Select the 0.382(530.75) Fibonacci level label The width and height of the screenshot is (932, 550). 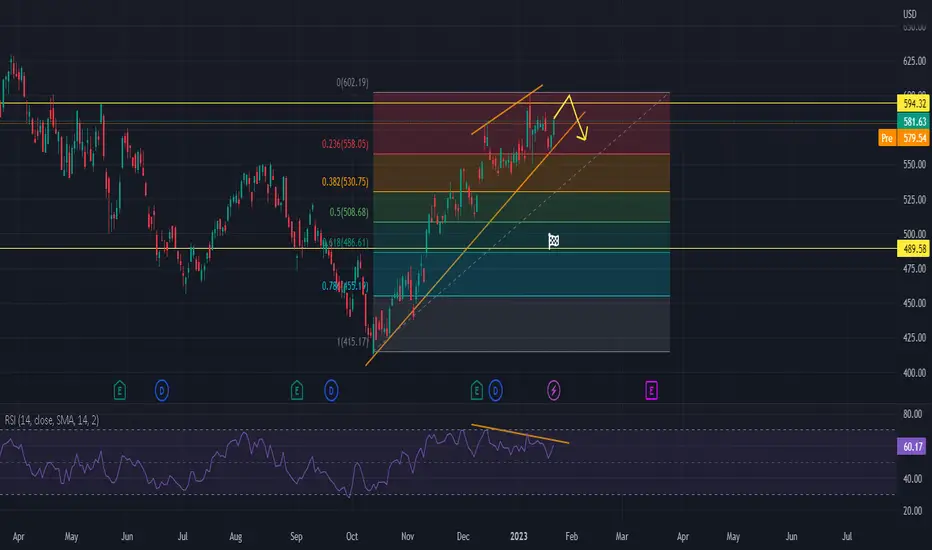pyautogui.click(x=345, y=181)
